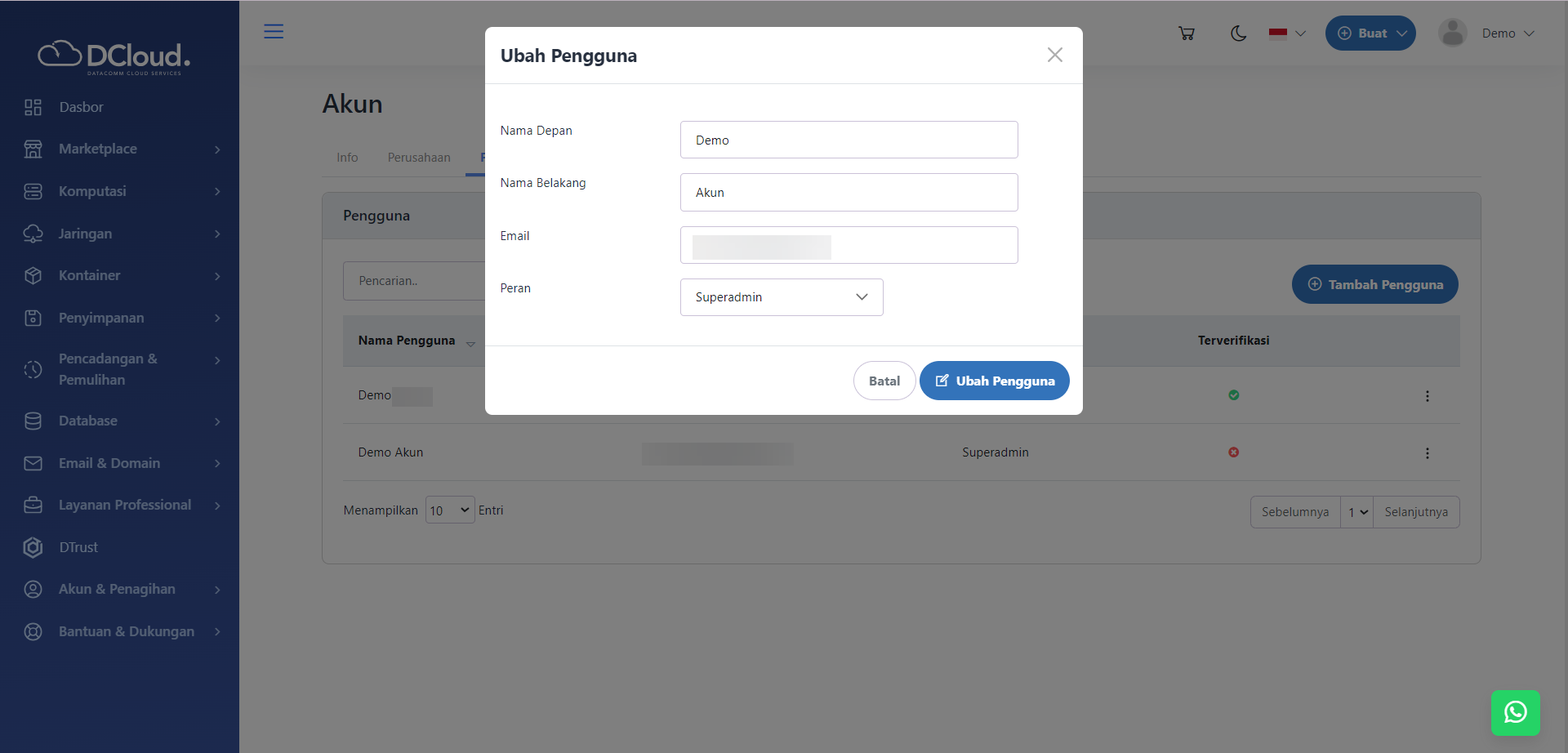
Task: Toggle dark mode moon icon
Action: 1238,33
